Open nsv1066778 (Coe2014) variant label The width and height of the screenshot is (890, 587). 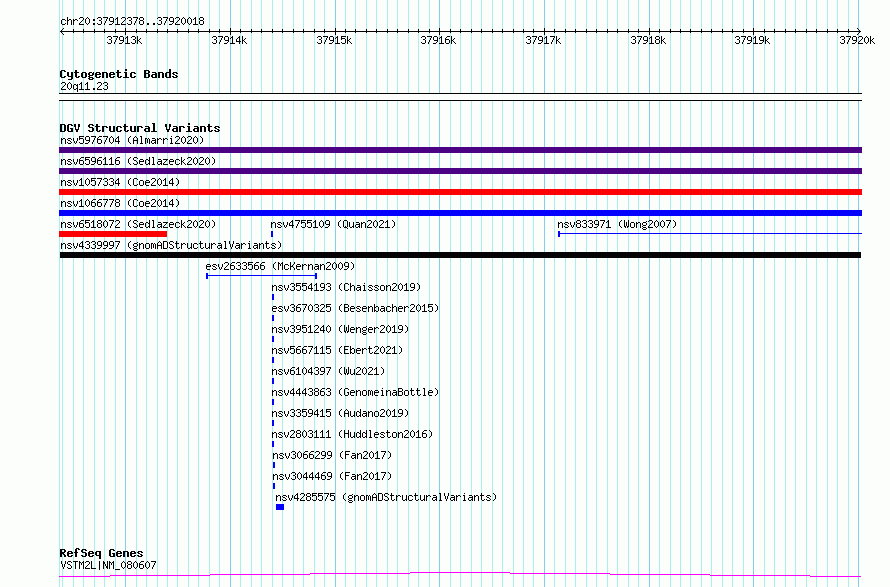(120, 203)
